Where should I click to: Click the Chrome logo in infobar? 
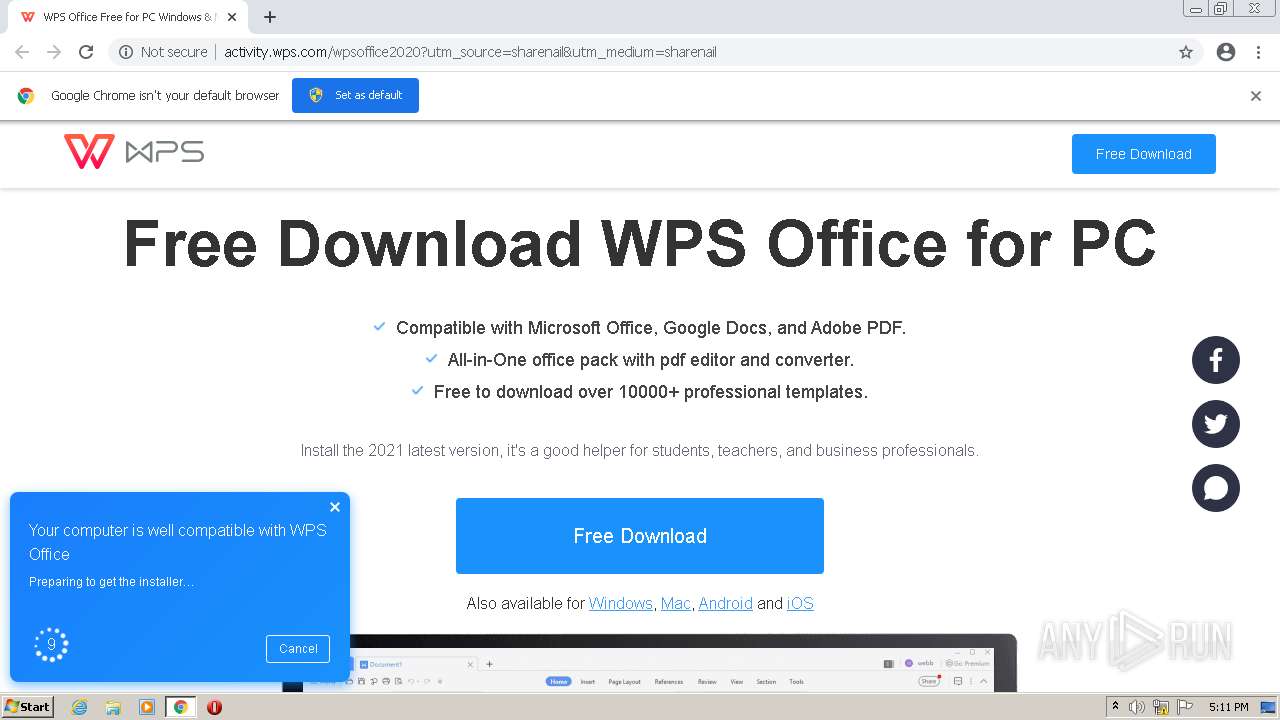(x=26, y=96)
